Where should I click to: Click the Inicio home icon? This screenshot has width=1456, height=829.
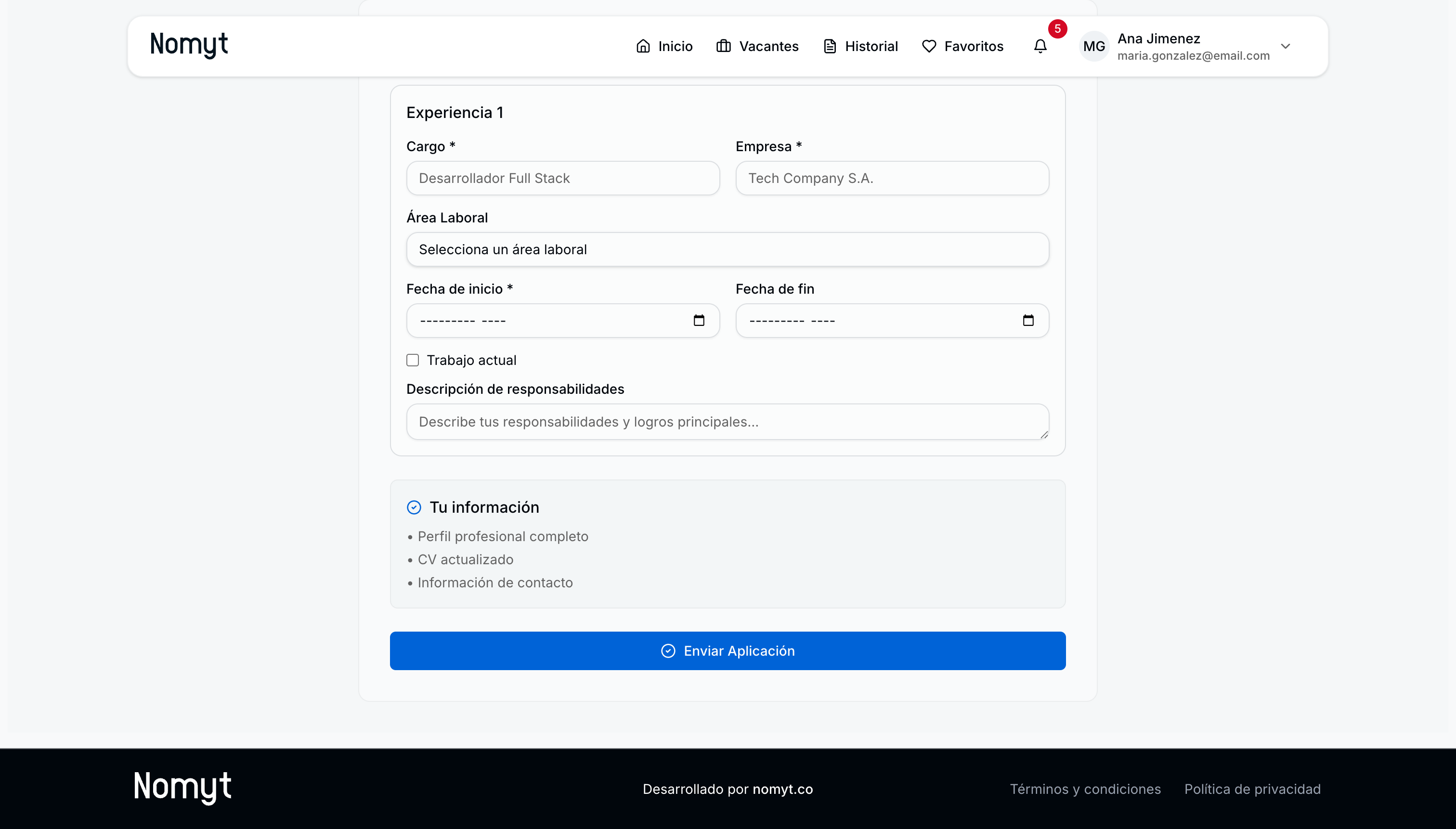click(643, 46)
